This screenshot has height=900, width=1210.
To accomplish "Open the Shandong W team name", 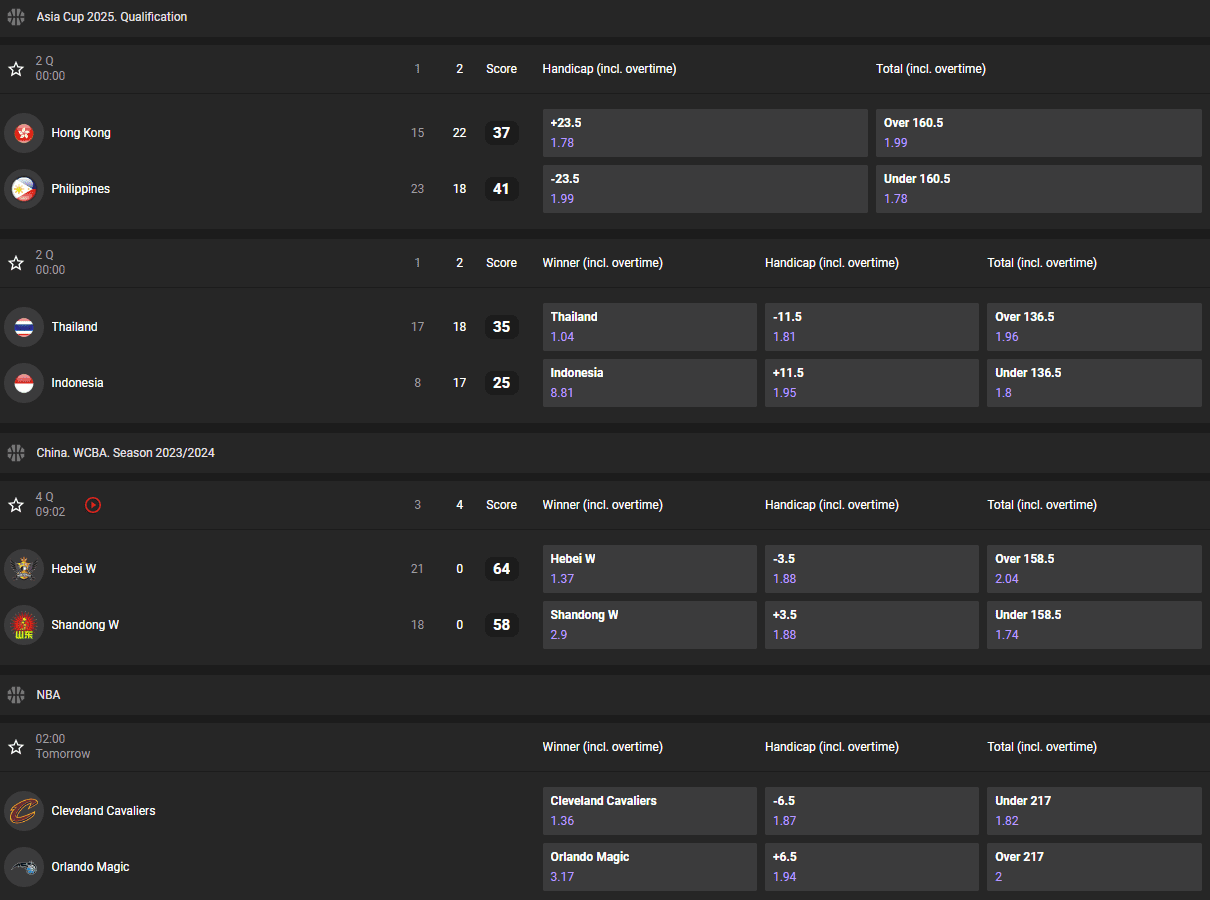I will [x=85, y=625].
